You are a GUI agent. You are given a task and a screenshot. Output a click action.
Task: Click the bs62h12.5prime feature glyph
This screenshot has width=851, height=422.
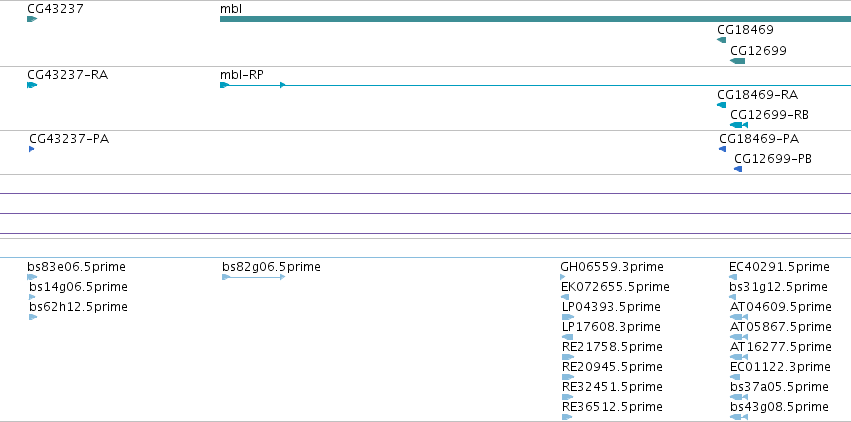click(33, 317)
